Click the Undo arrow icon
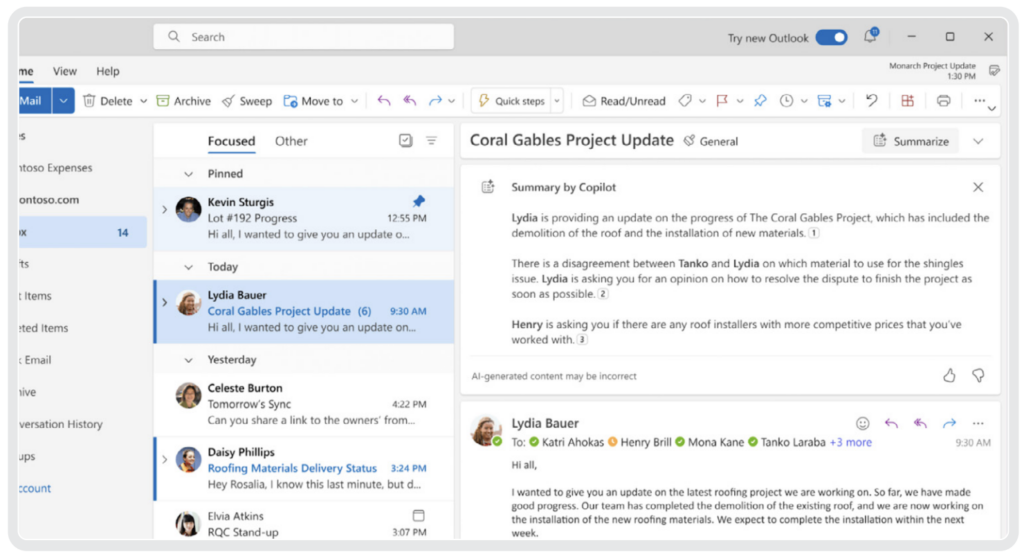 (871, 101)
